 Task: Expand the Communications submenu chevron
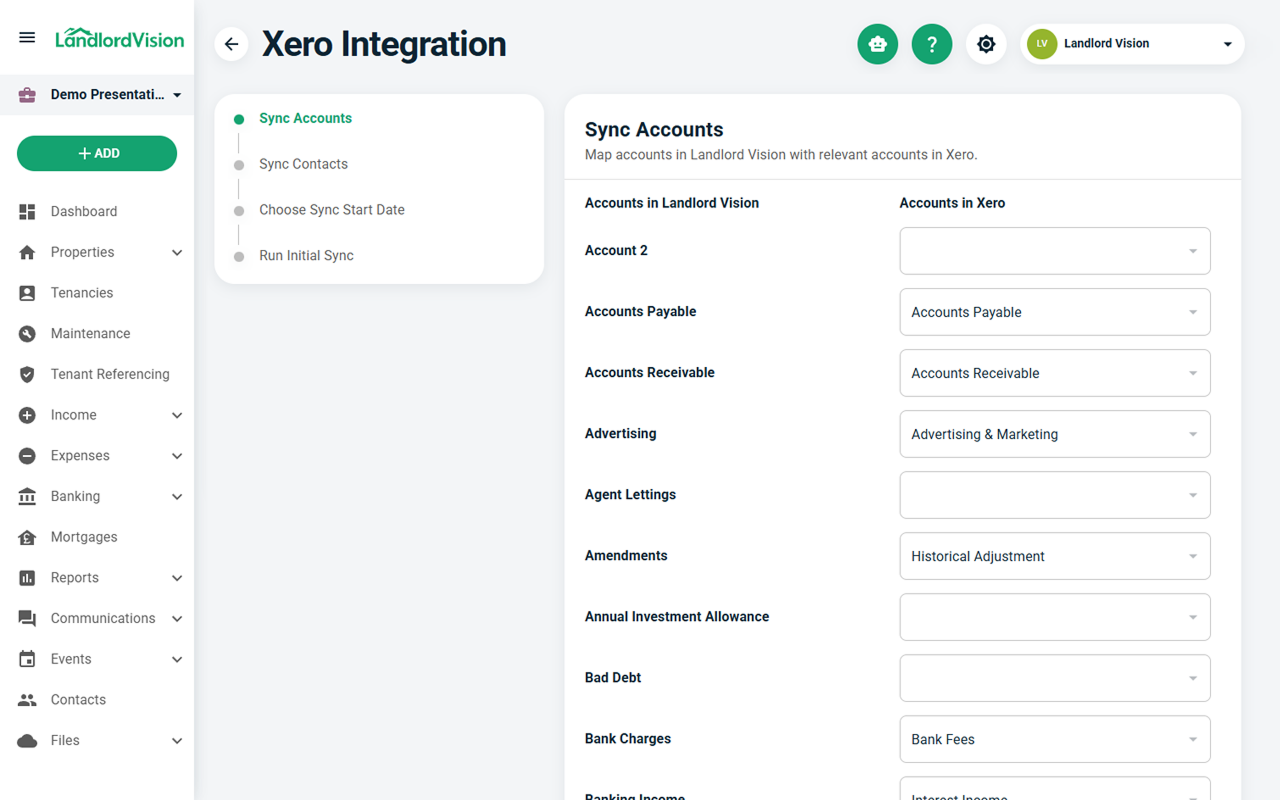pyautogui.click(x=177, y=619)
